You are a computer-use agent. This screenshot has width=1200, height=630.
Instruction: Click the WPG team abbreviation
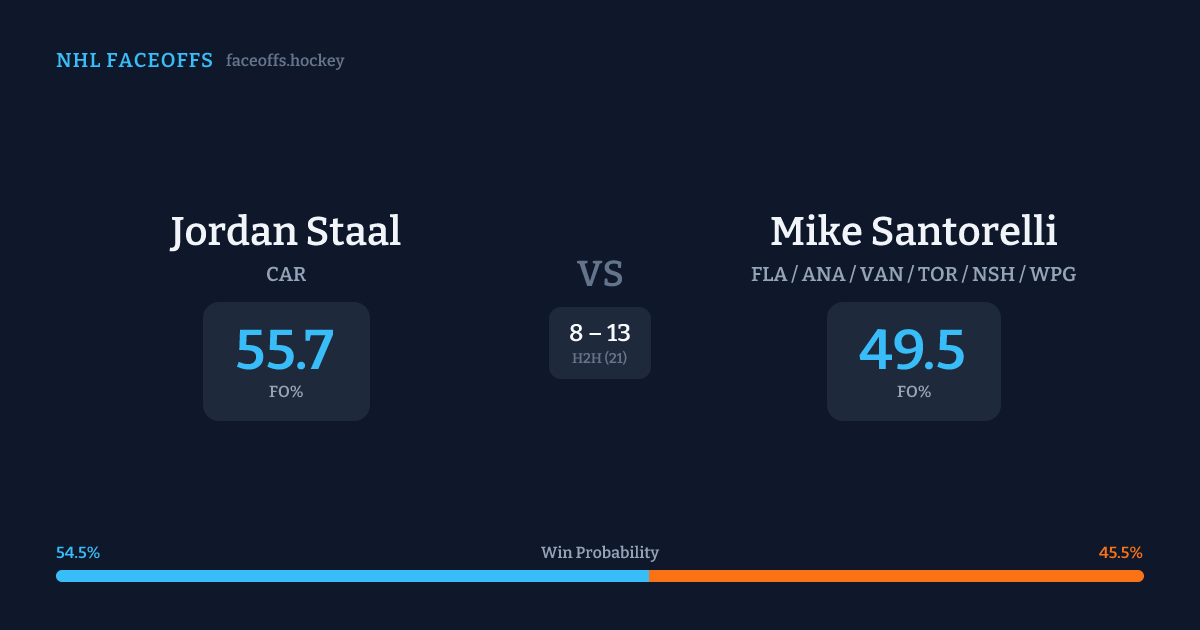1053,274
